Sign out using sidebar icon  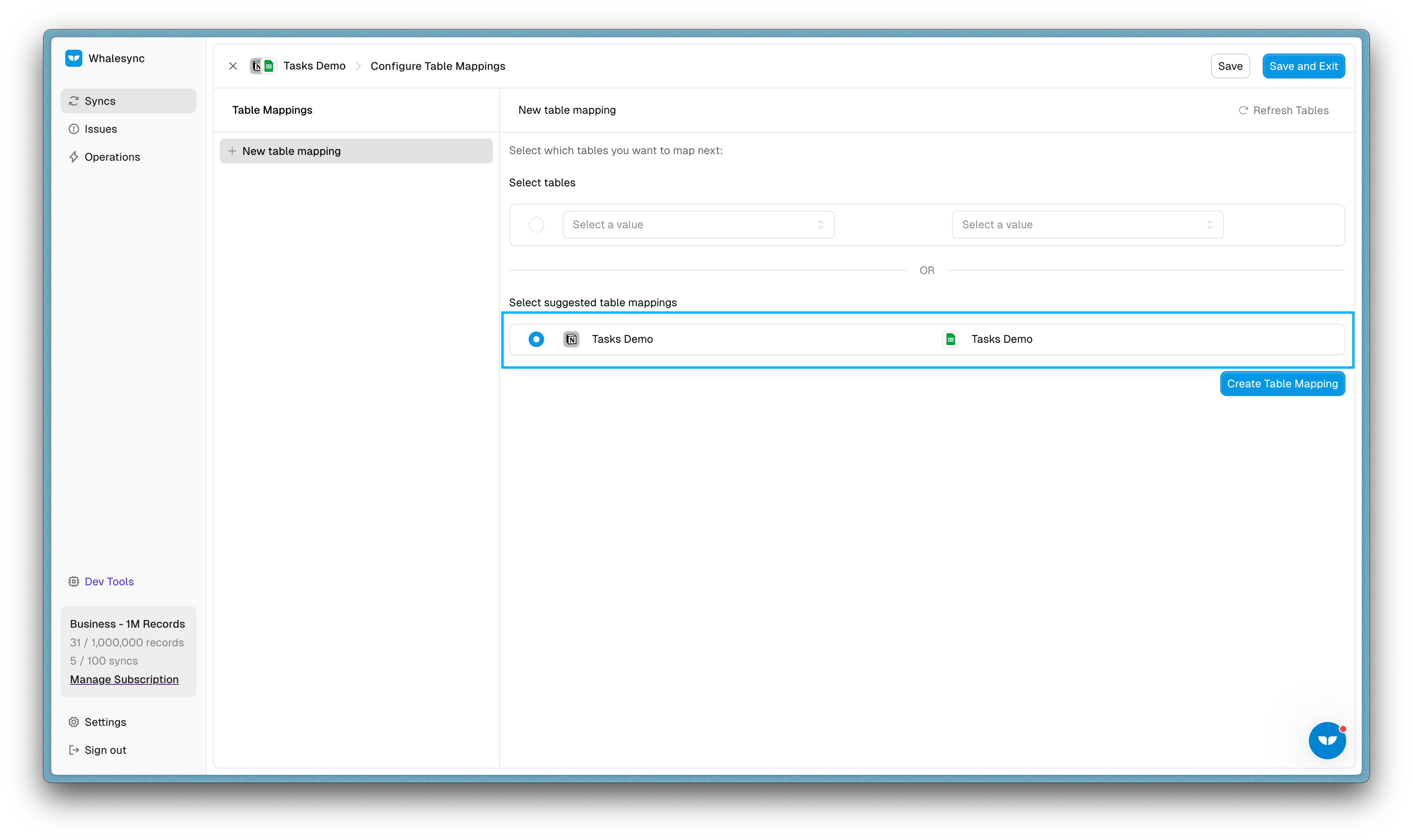click(74, 750)
